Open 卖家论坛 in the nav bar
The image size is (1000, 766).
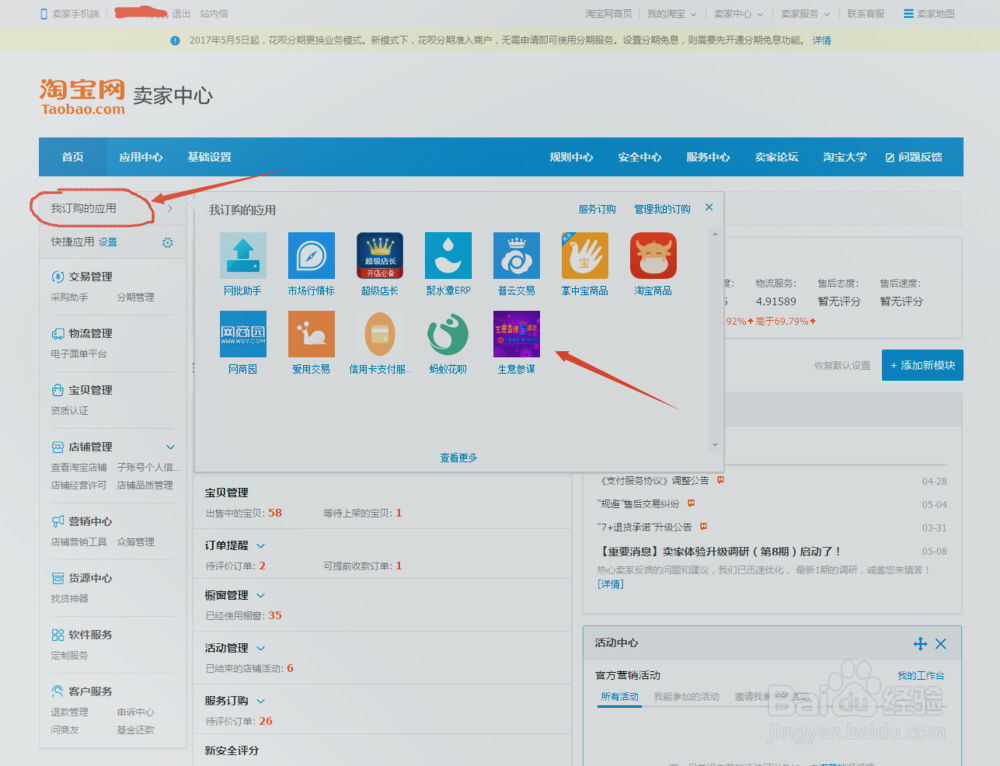click(x=777, y=157)
